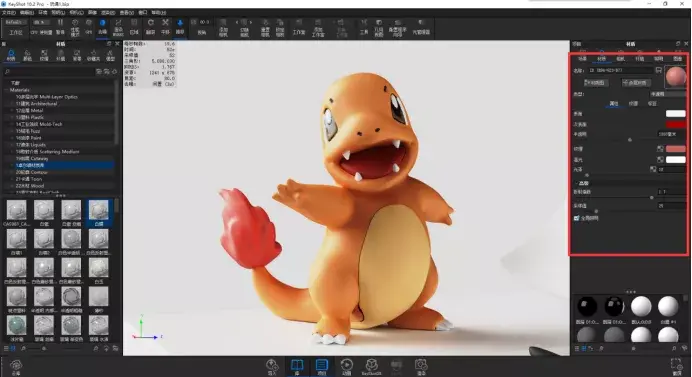Screen dimensions: 692x377
Task: Expand the Mold-Tech folder arrow
Action: click(x=12, y=124)
